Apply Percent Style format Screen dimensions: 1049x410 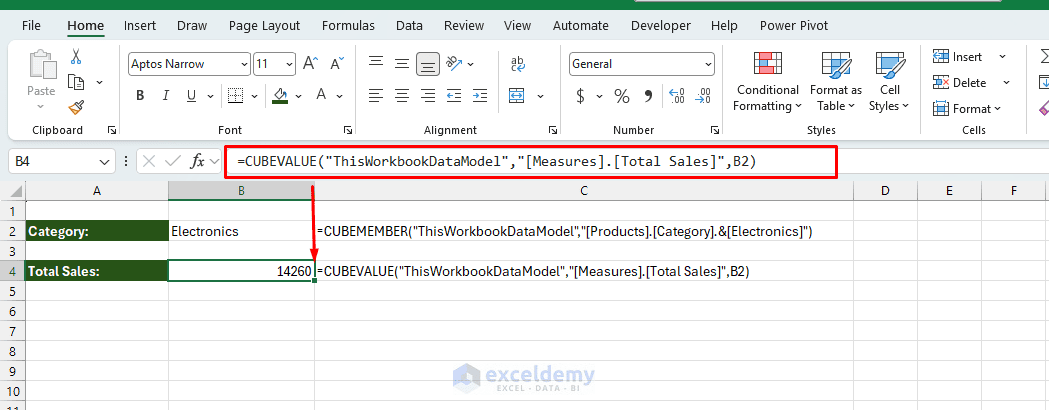point(622,96)
